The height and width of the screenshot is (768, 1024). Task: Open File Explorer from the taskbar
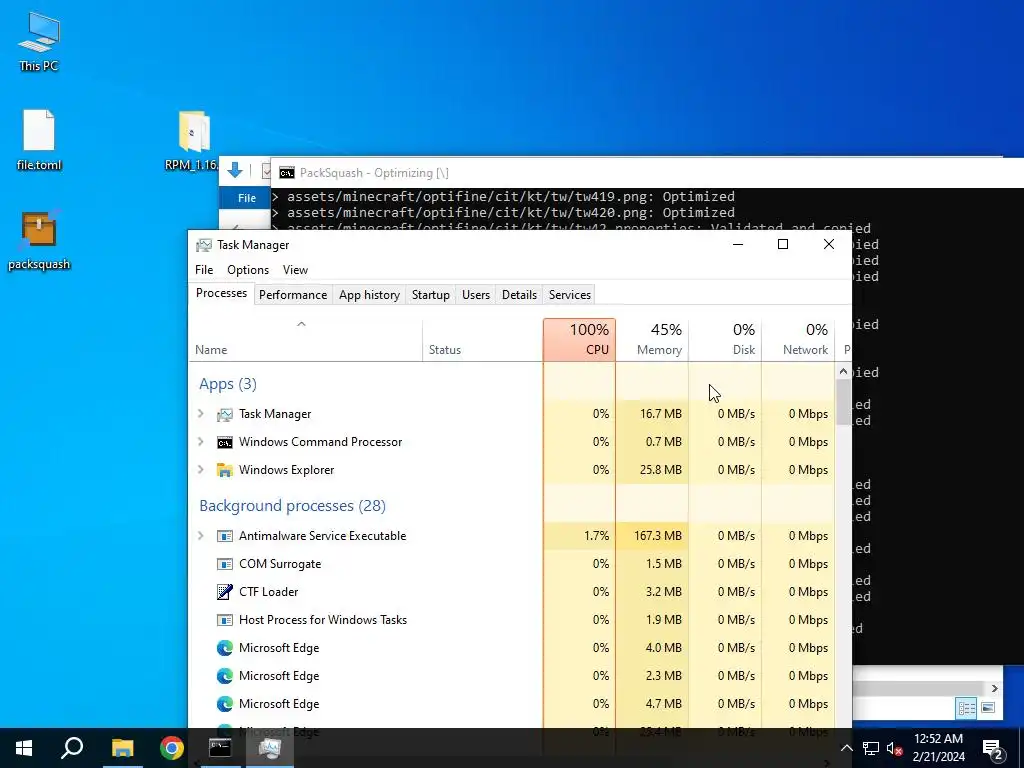(122, 748)
